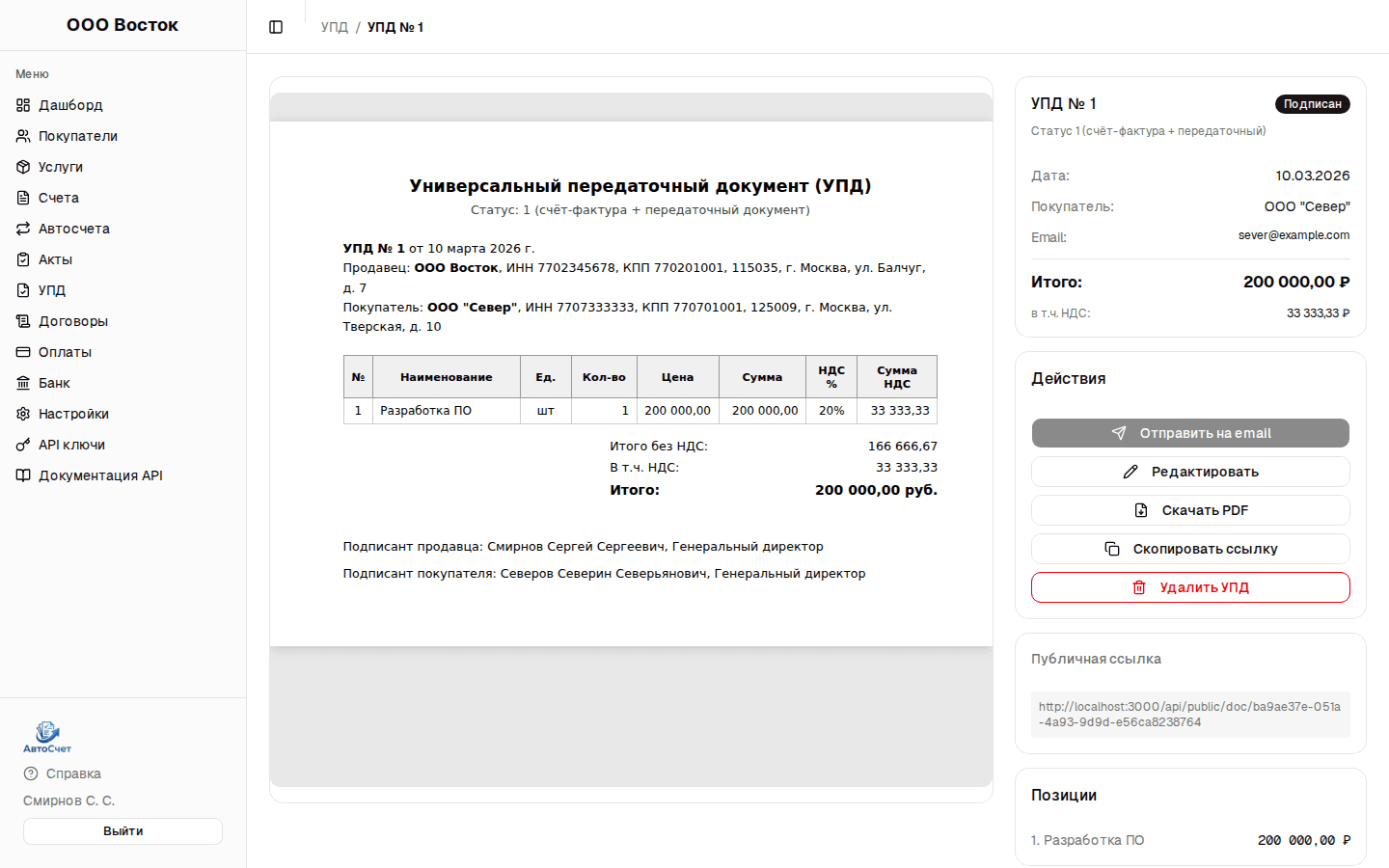The image size is (1389, 868).
Task: Toggle the sidebar panel icon
Action: tap(276, 27)
